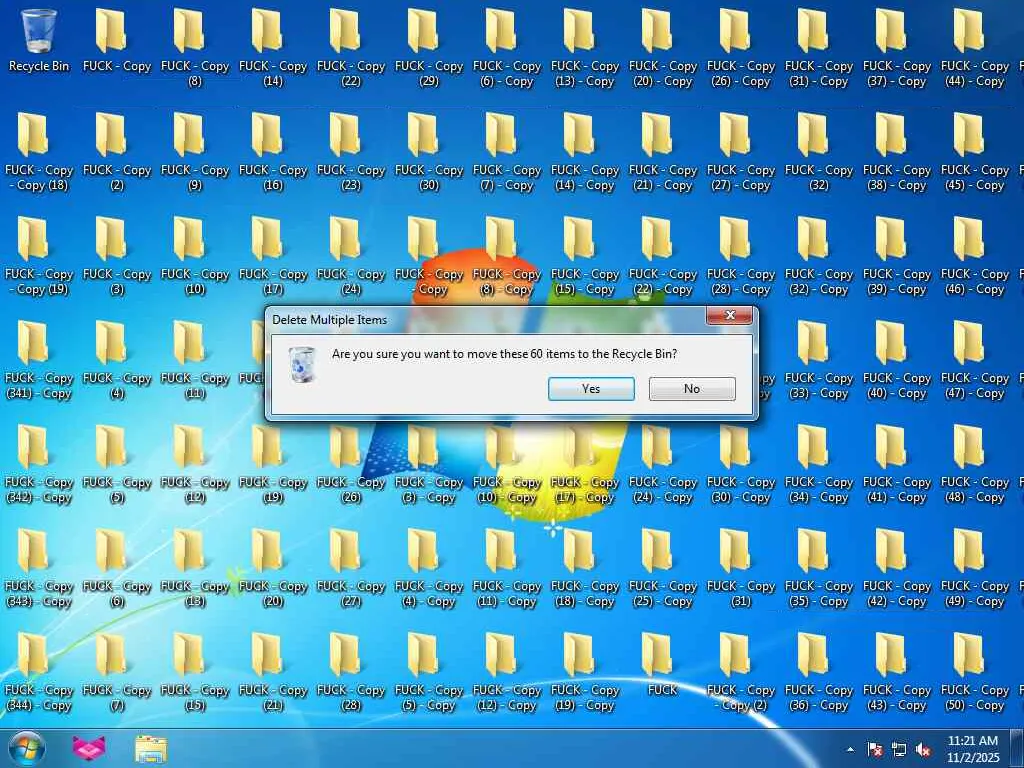The image size is (1024, 768).
Task: Select folder "FUCK - Copy (39) - Copy"
Action: (x=897, y=255)
